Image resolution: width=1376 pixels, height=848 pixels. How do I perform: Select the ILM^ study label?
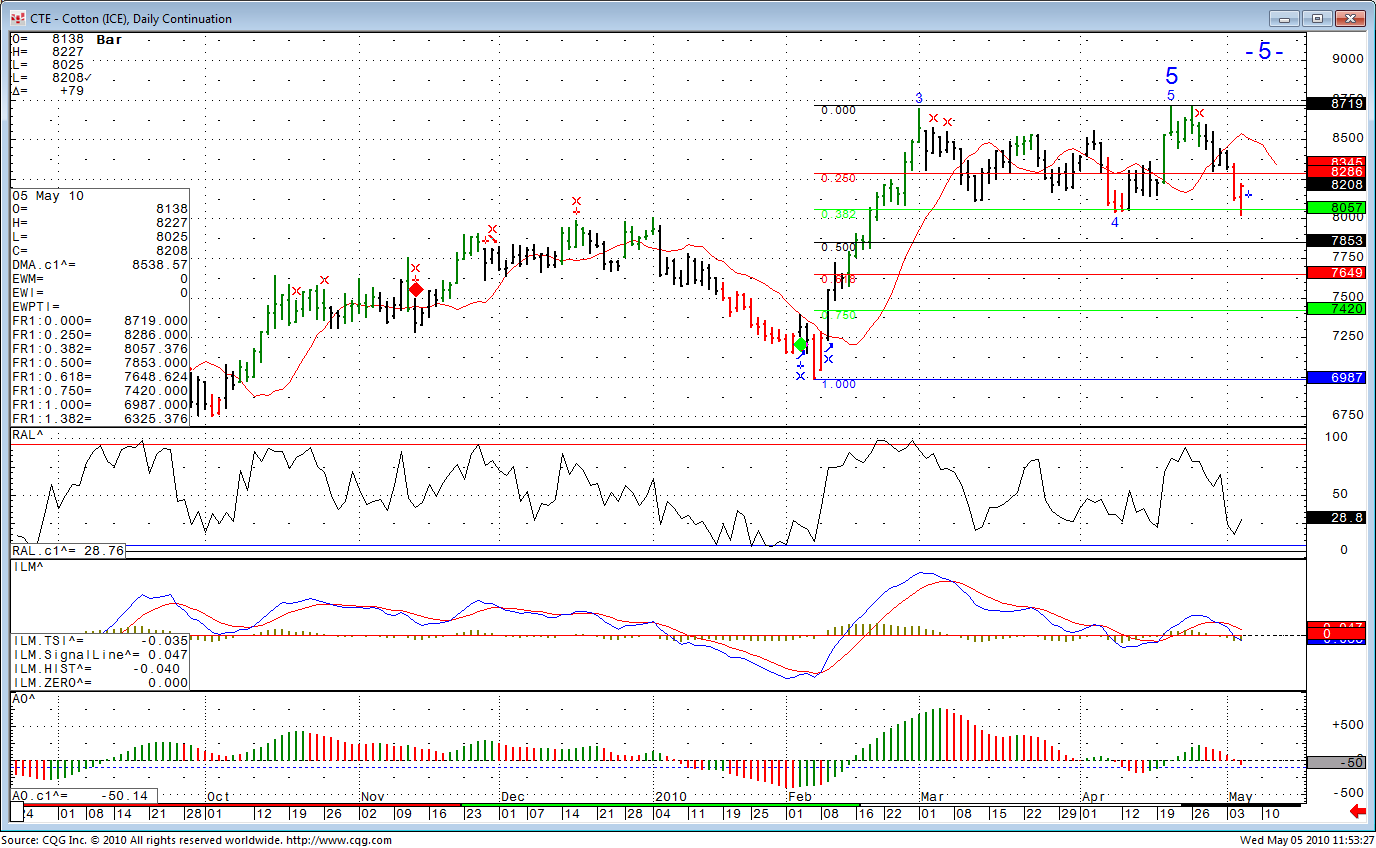[28, 567]
